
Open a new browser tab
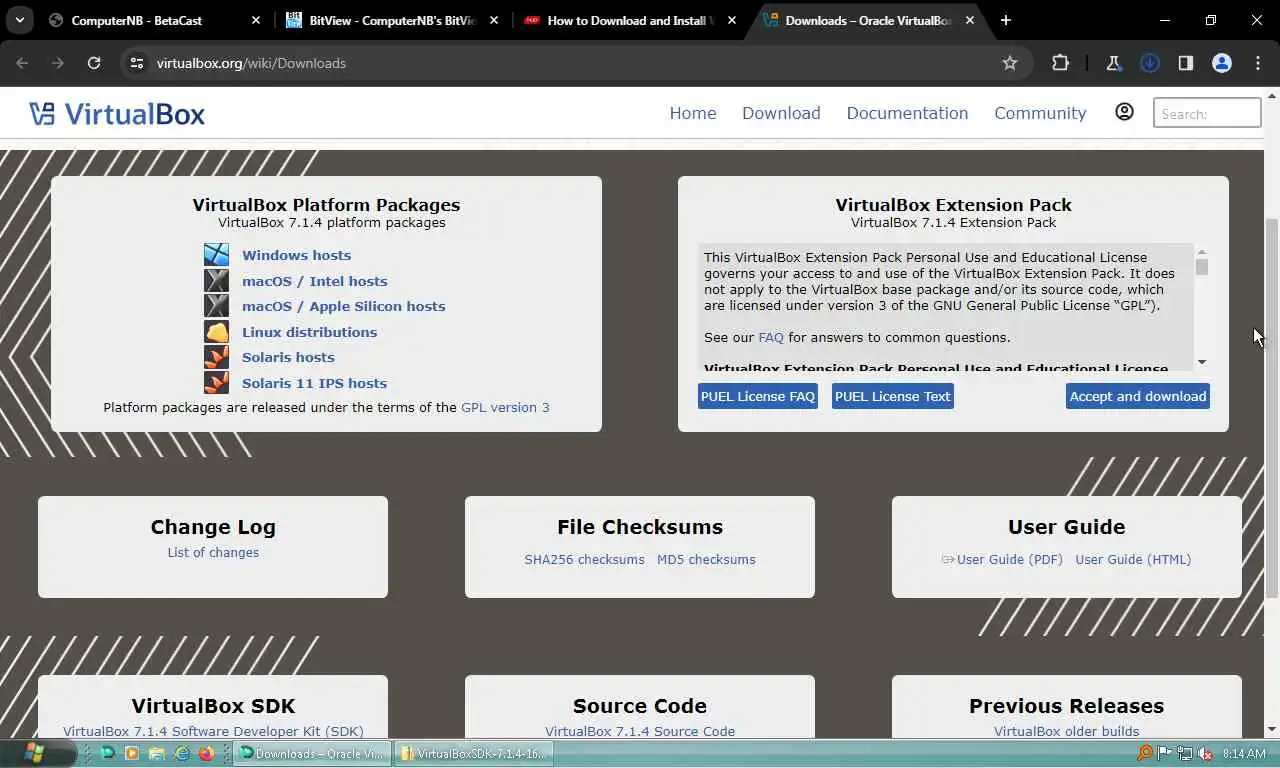click(1006, 20)
